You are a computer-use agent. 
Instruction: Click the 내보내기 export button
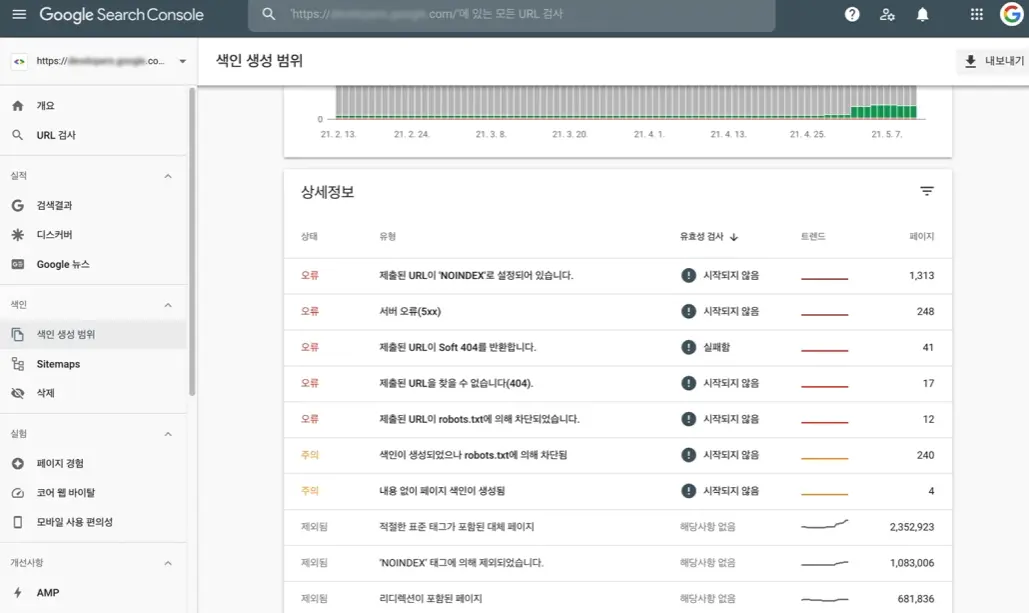click(x=995, y=61)
